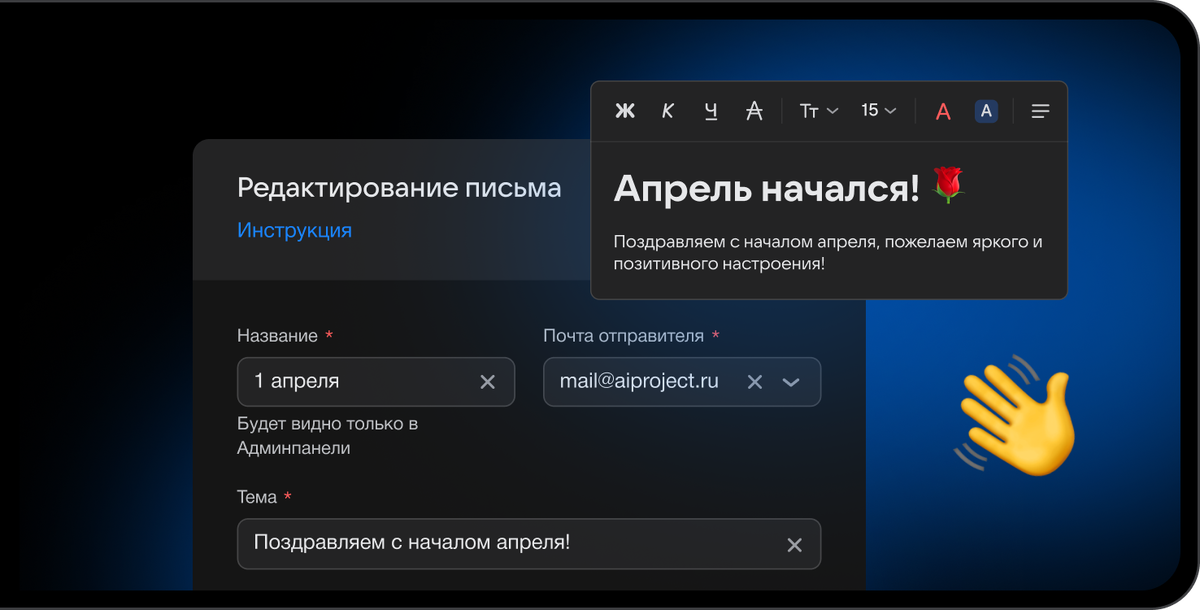
Task: Clear the Тема field with the X
Action: [x=795, y=544]
